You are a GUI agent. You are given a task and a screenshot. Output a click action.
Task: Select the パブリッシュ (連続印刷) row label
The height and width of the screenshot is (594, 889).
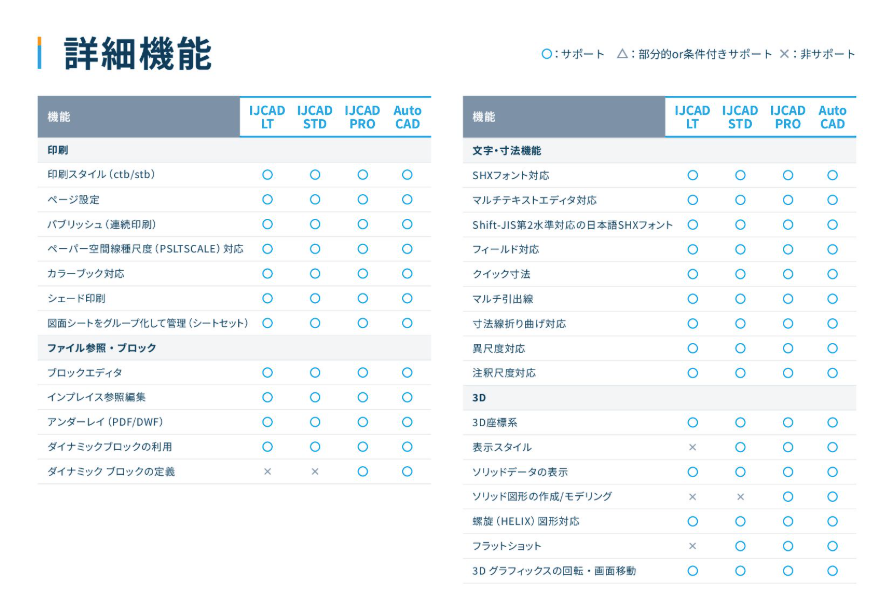point(101,224)
